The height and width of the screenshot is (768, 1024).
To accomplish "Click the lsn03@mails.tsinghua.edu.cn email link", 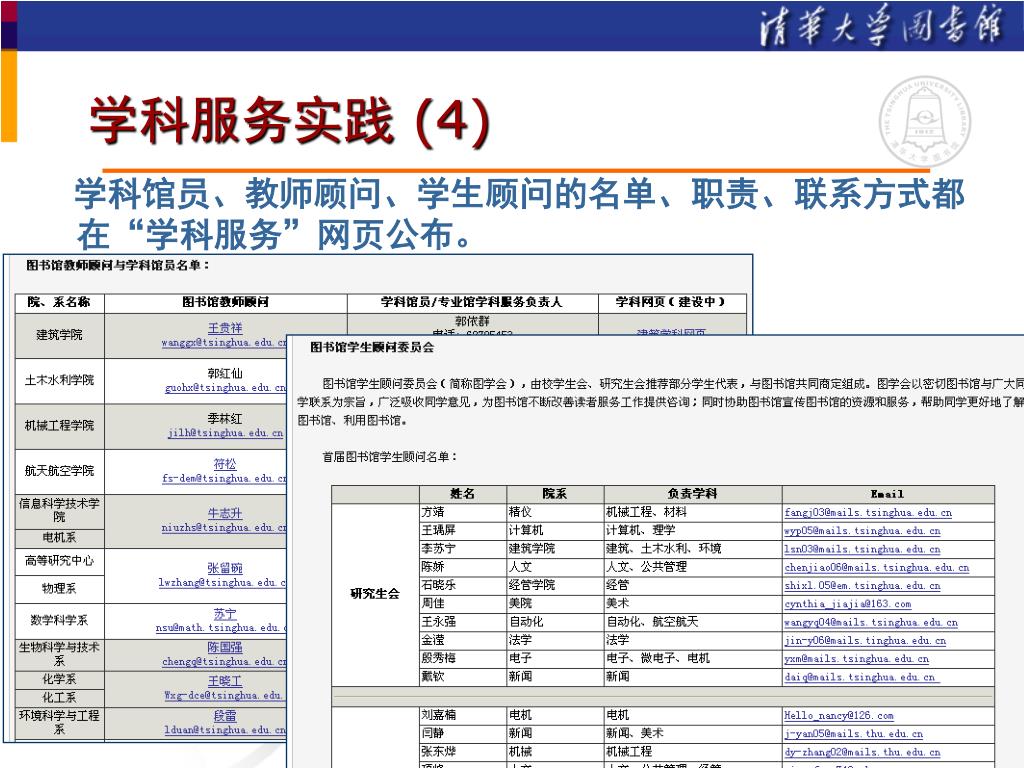I will (862, 549).
